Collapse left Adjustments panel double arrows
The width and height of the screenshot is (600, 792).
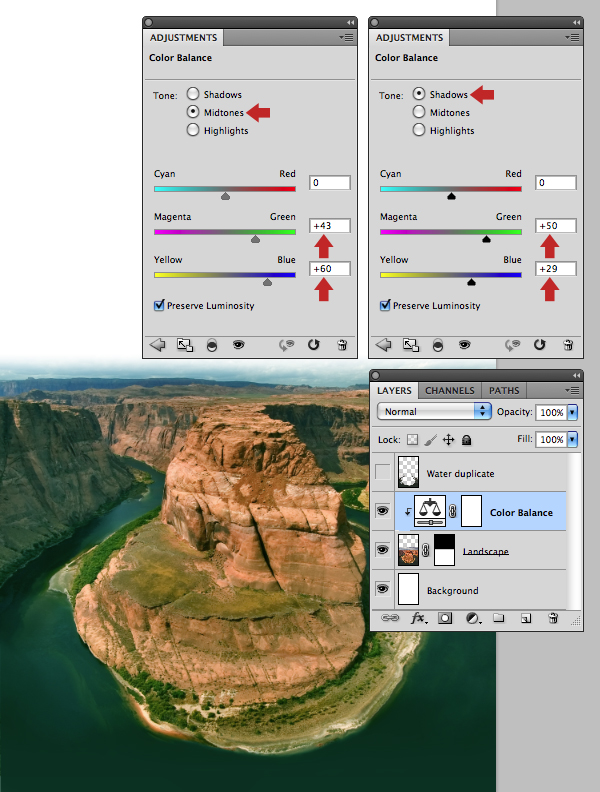[350, 22]
